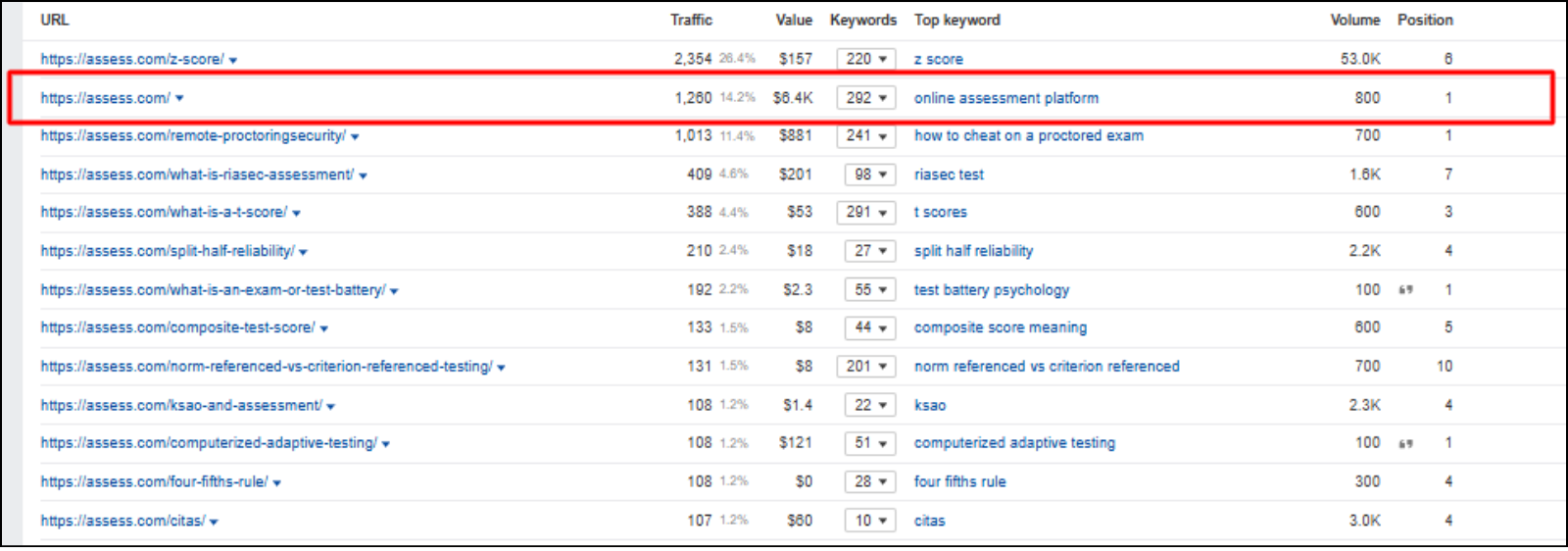Expand the 10 keywords dropdown for citas

tap(870, 521)
